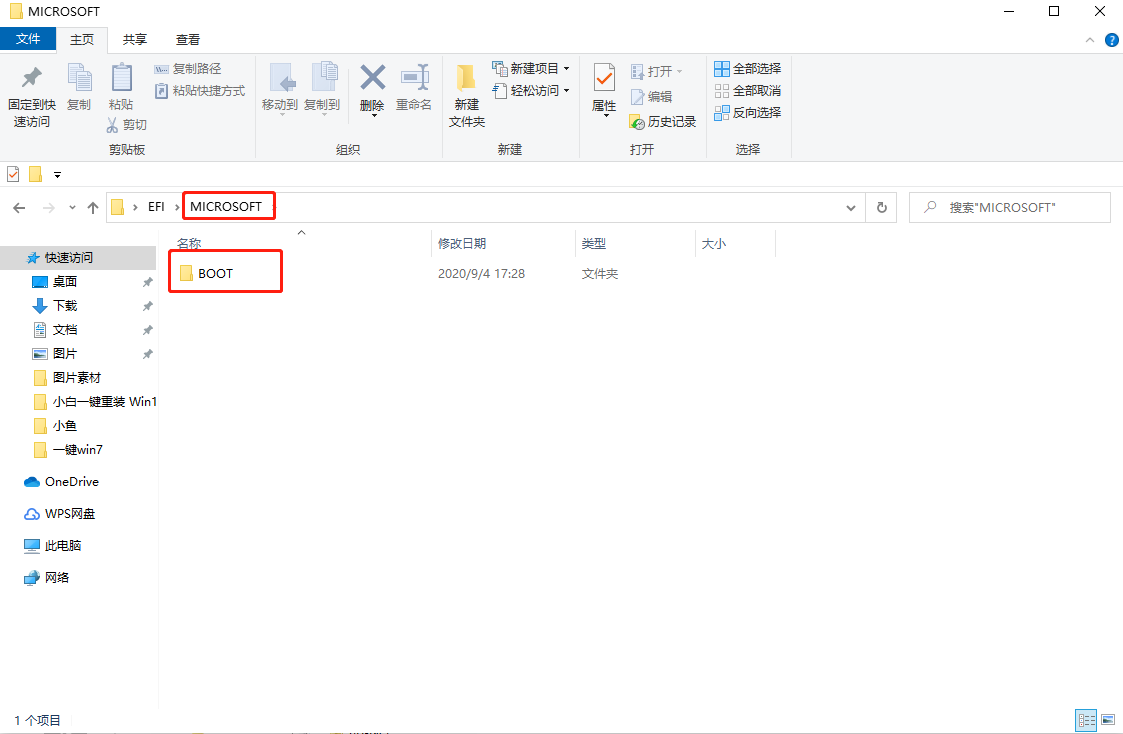1123x734 pixels.
Task: Click the 2020/9/4 17:28 date cell
Action: tap(481, 274)
